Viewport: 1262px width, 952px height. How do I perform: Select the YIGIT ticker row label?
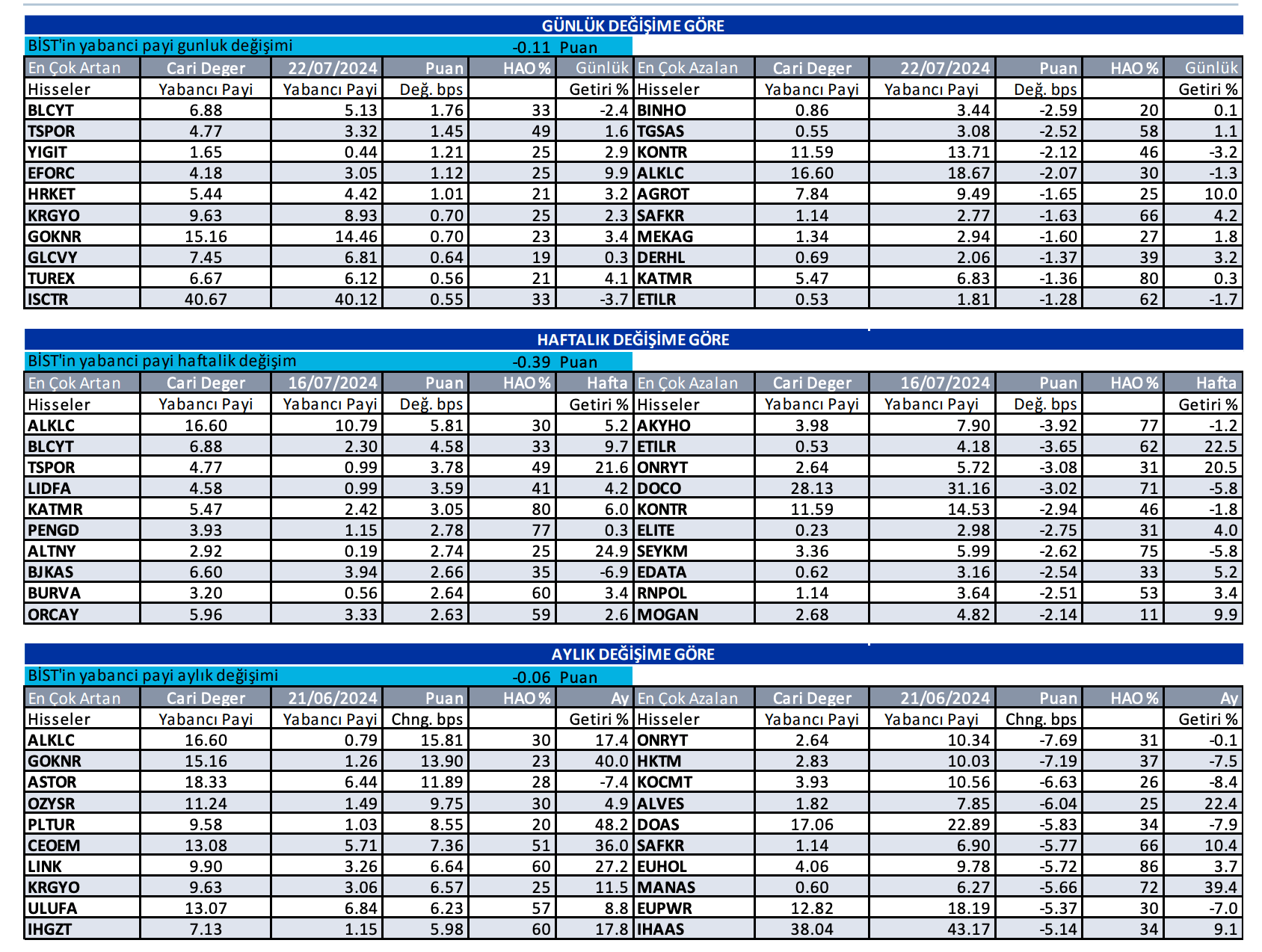pos(47,152)
